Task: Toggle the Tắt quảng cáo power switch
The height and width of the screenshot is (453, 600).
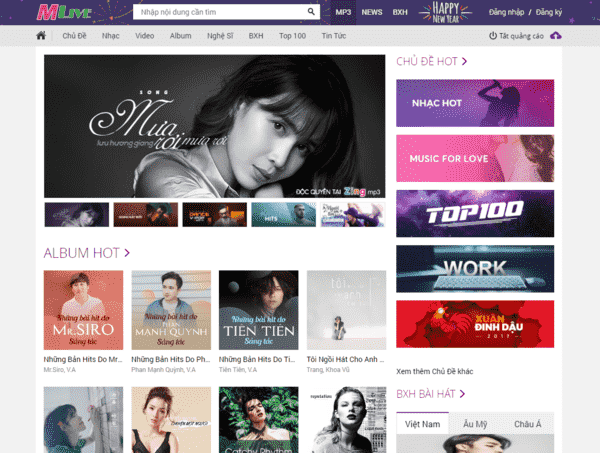Action: coord(492,36)
